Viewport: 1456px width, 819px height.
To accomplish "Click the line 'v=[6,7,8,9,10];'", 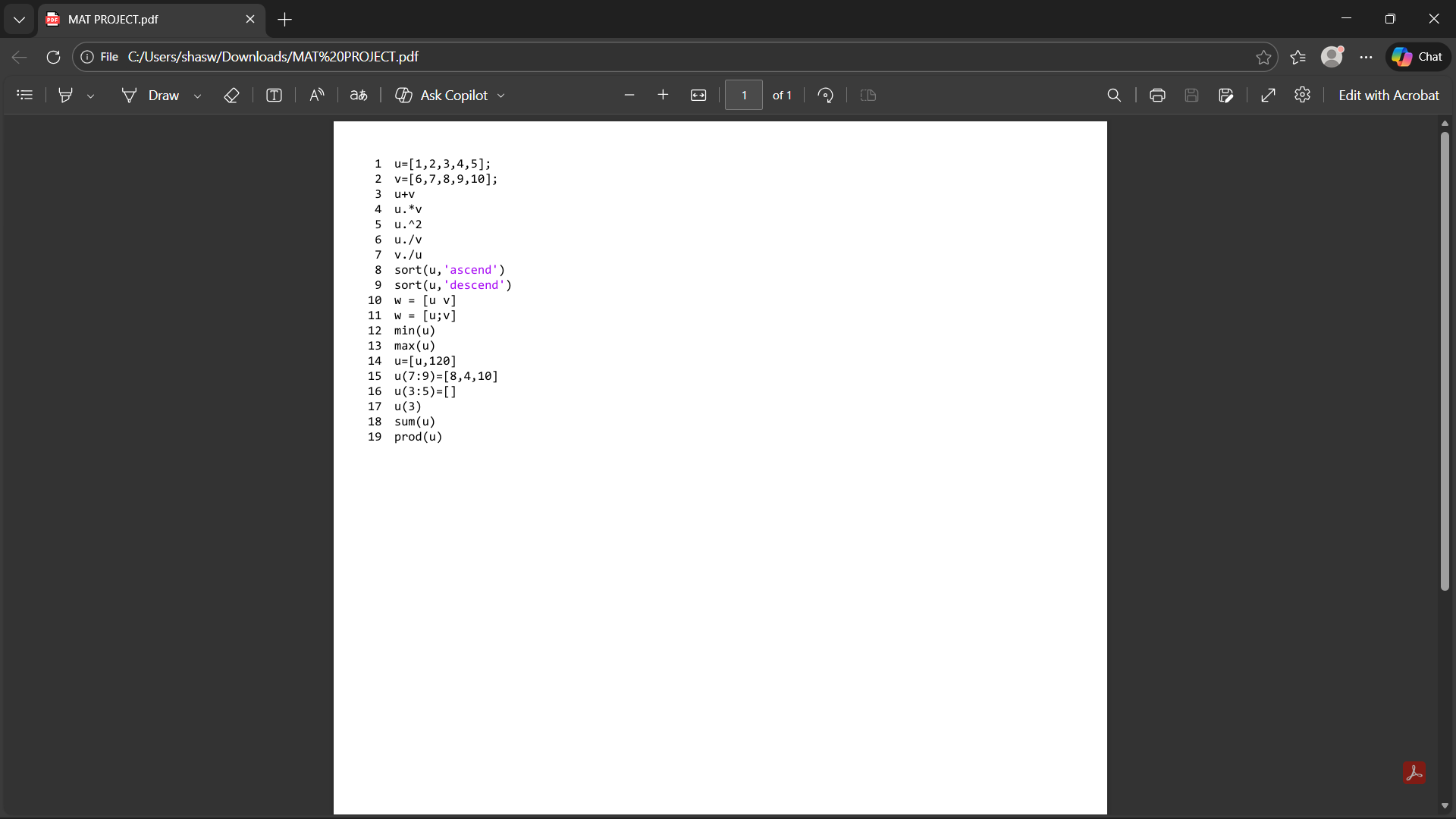I will click(446, 179).
